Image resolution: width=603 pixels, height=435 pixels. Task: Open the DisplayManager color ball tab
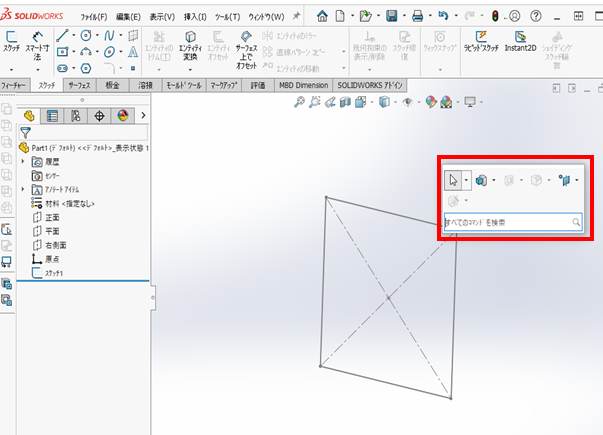(123, 116)
